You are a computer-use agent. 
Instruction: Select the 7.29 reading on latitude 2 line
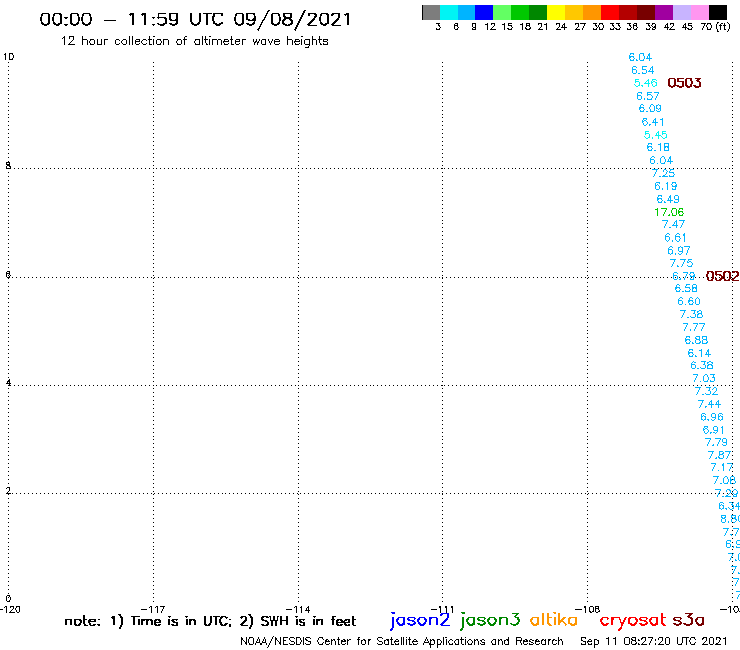click(x=726, y=493)
